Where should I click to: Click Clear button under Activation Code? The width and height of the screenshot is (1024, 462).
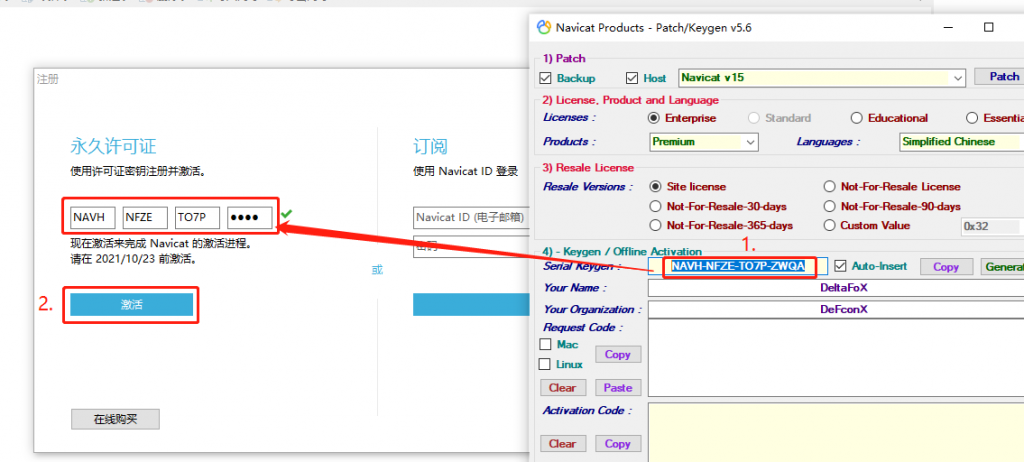pos(562,444)
